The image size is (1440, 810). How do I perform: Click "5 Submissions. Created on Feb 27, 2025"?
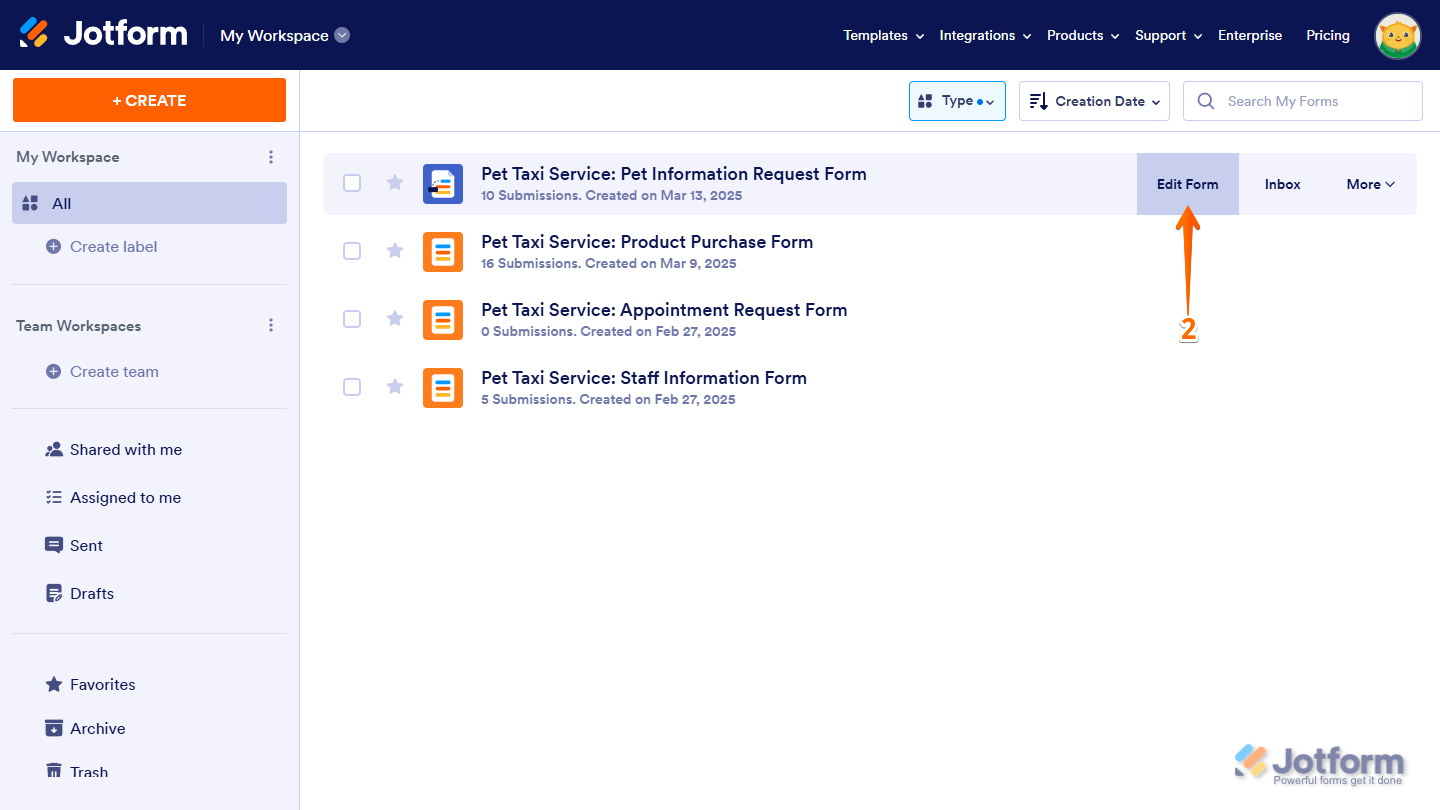pos(608,400)
